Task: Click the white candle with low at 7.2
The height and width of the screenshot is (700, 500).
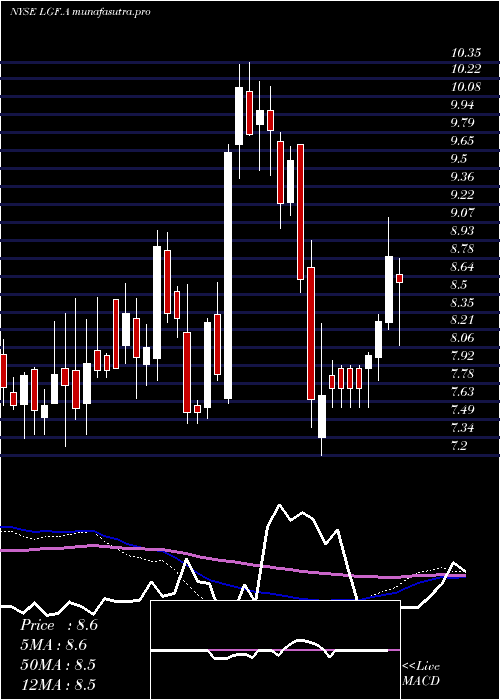Action: (x=321, y=416)
